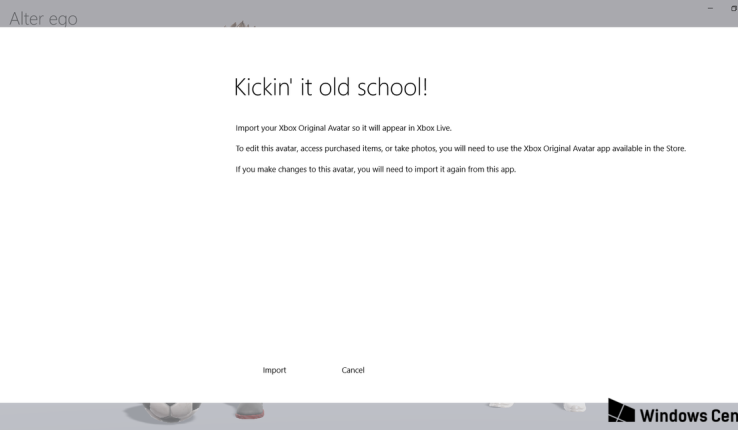The image size is (738, 430).
Task: Click the Import button
Action: tap(274, 370)
